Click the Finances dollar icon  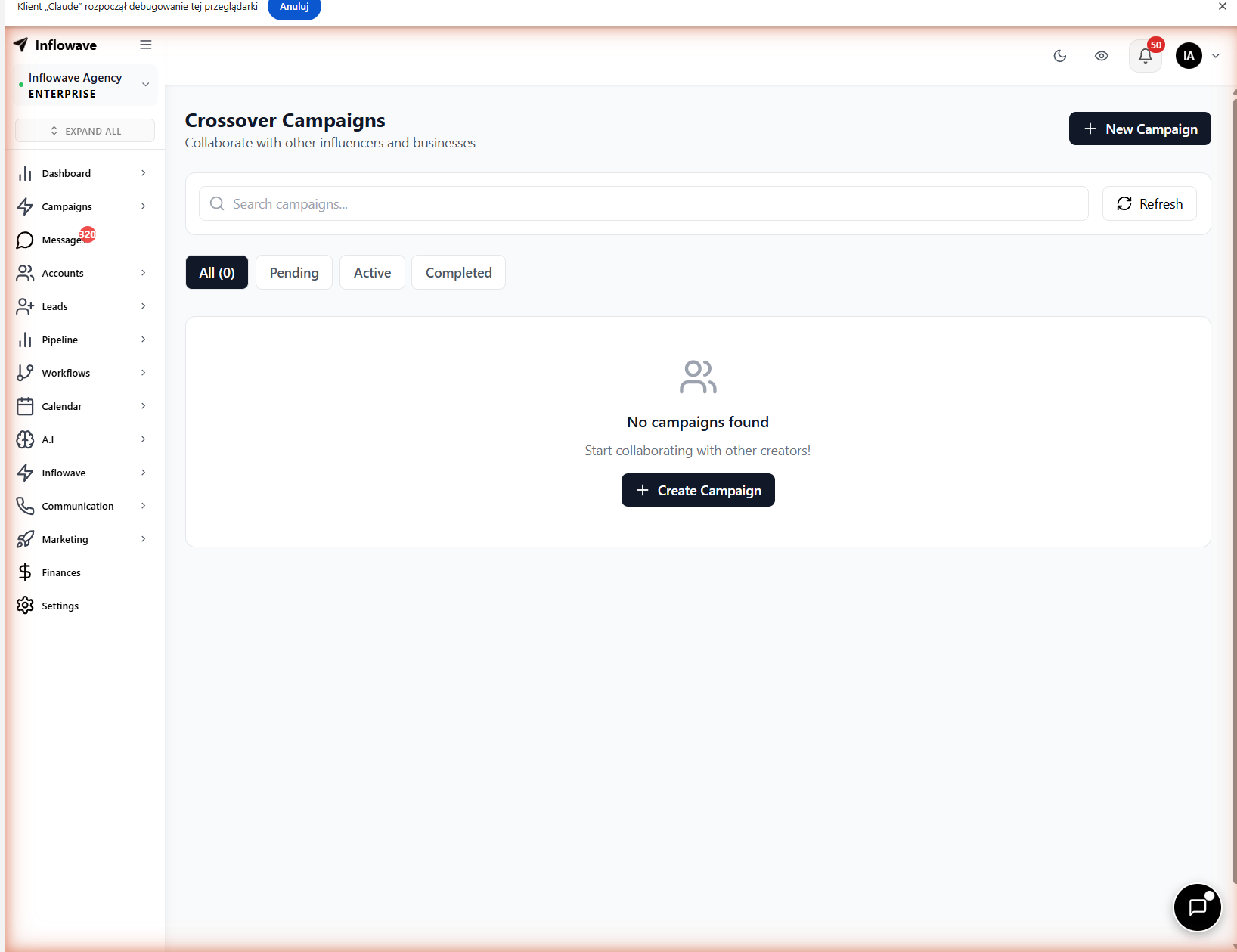(x=25, y=572)
